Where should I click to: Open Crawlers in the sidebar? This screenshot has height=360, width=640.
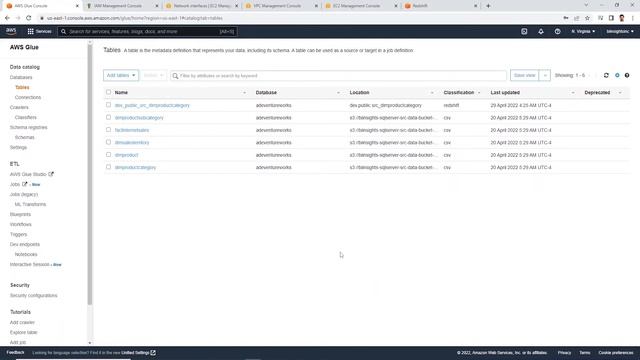click(x=19, y=107)
